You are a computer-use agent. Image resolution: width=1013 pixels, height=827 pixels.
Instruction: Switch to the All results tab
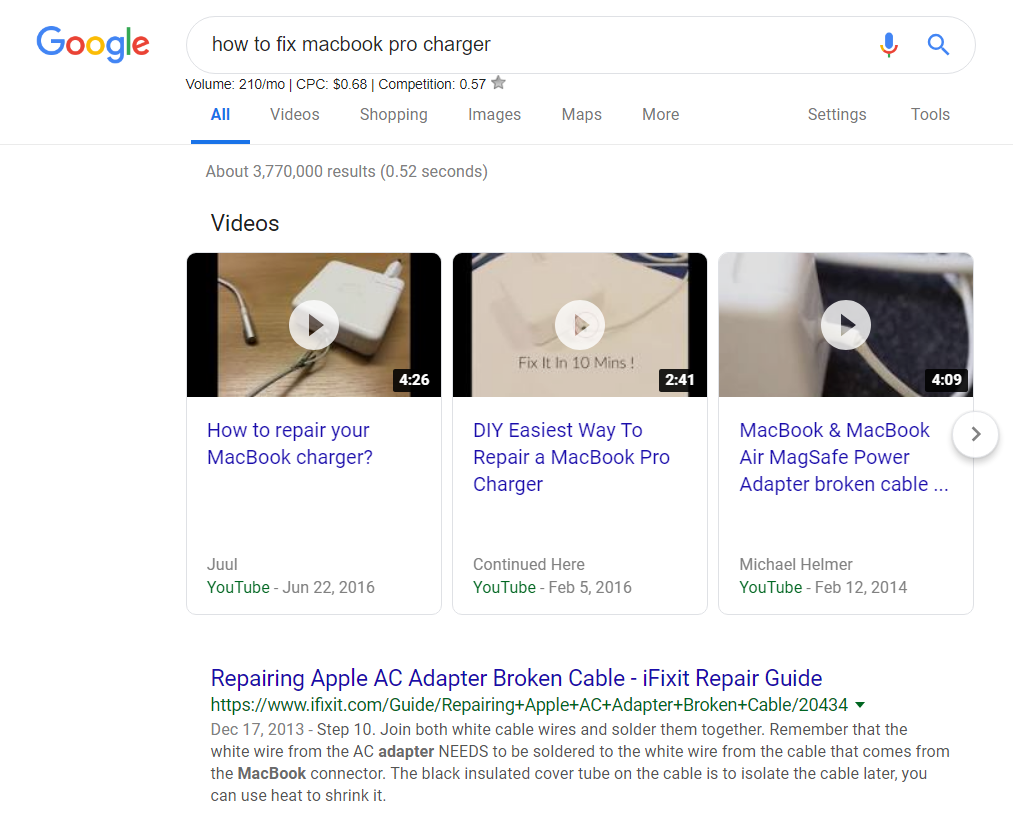tap(220, 114)
